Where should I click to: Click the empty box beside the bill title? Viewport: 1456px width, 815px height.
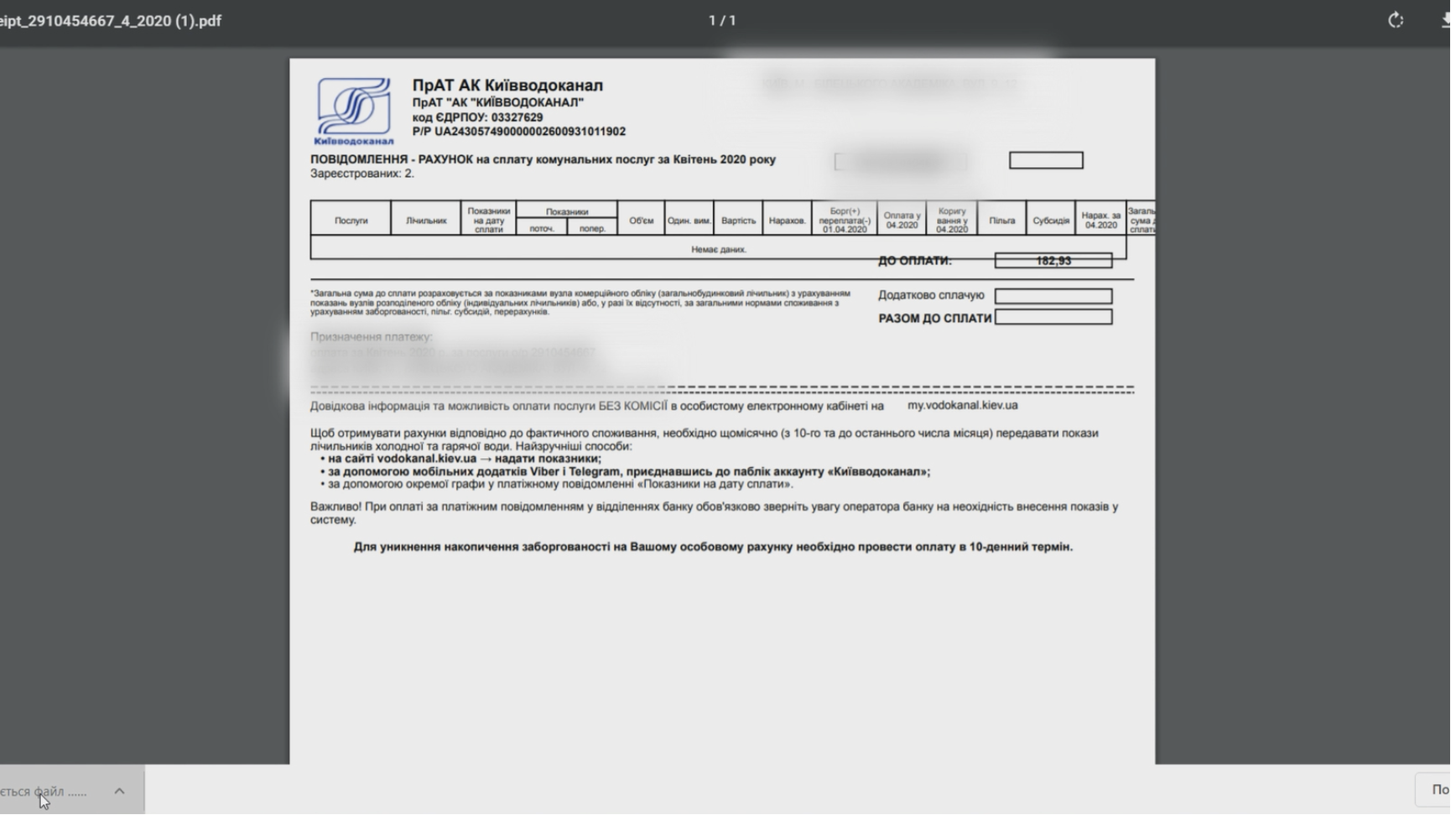click(1046, 160)
